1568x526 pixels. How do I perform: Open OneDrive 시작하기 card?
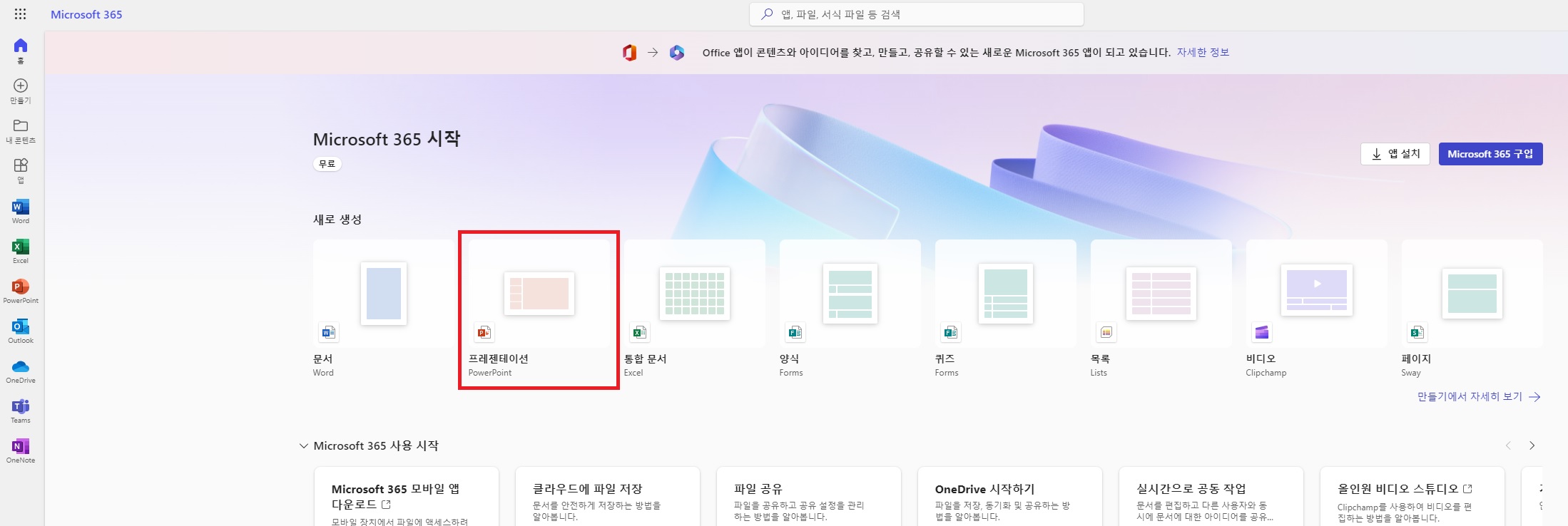[1010, 497]
